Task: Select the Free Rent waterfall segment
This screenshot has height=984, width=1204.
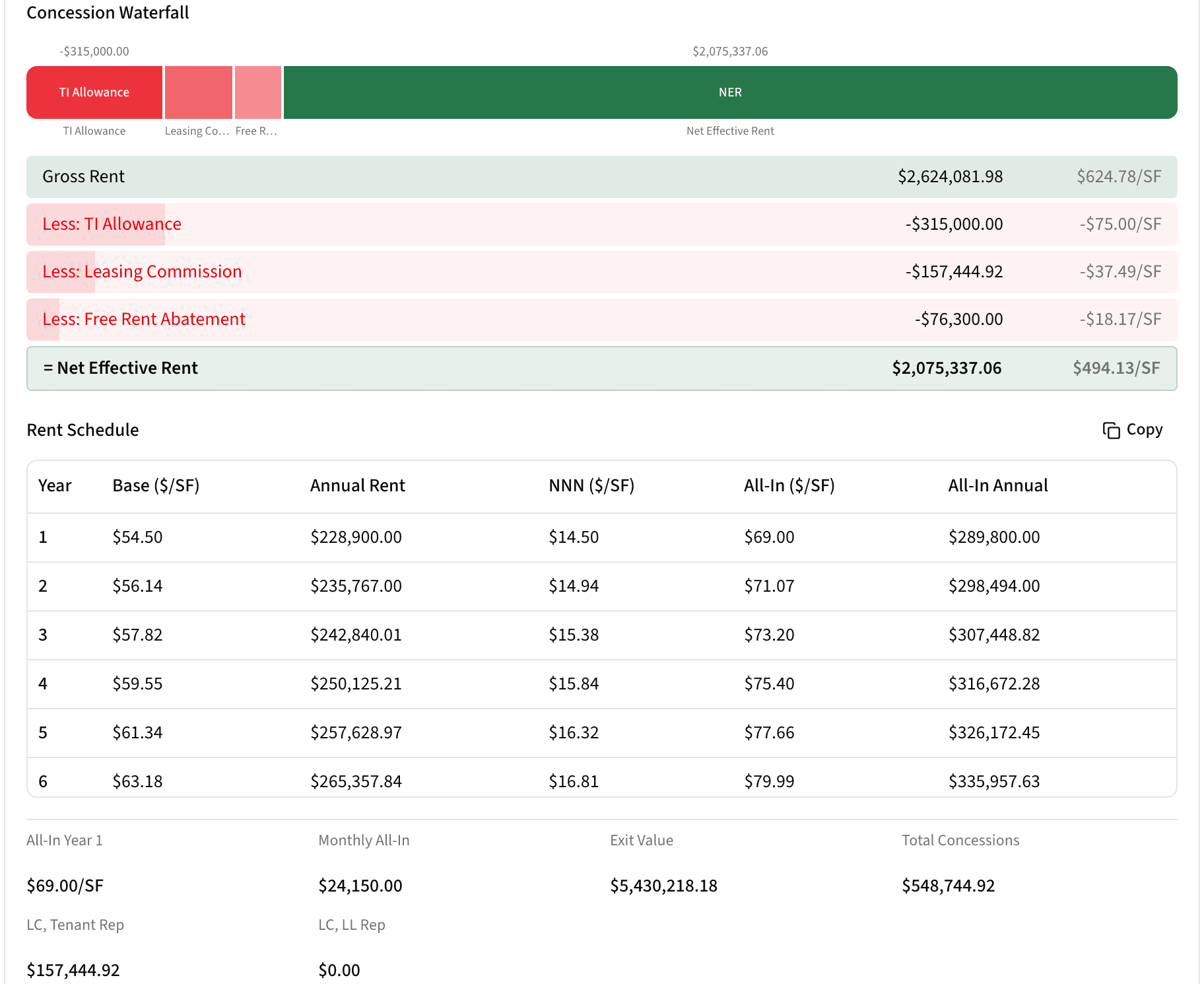Action: (258, 92)
